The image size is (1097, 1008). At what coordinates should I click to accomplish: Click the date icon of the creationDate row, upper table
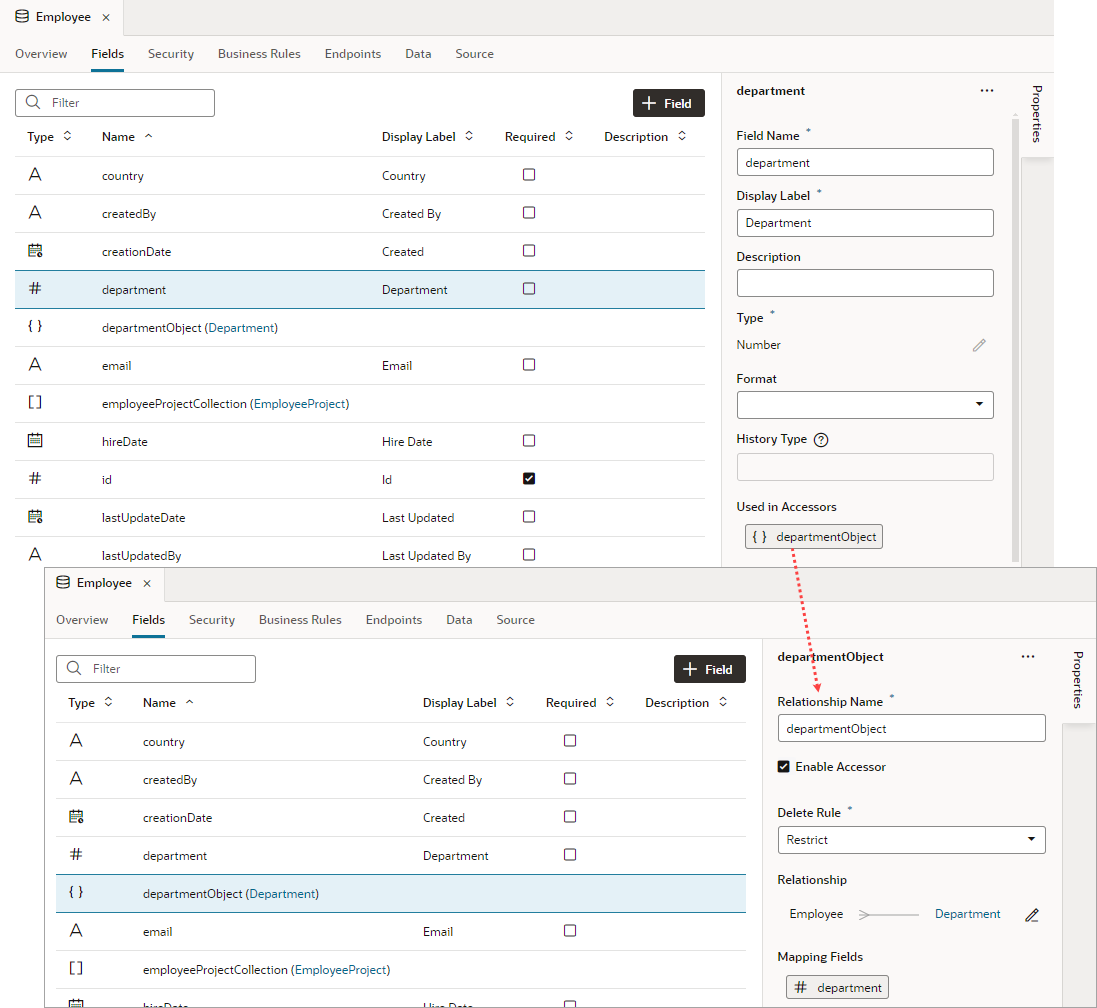coord(35,250)
